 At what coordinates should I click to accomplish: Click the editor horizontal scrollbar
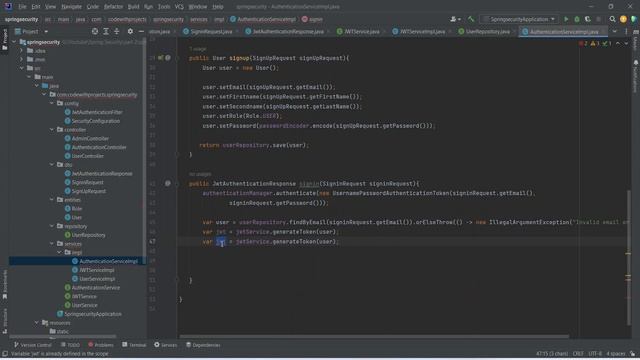click(374, 337)
